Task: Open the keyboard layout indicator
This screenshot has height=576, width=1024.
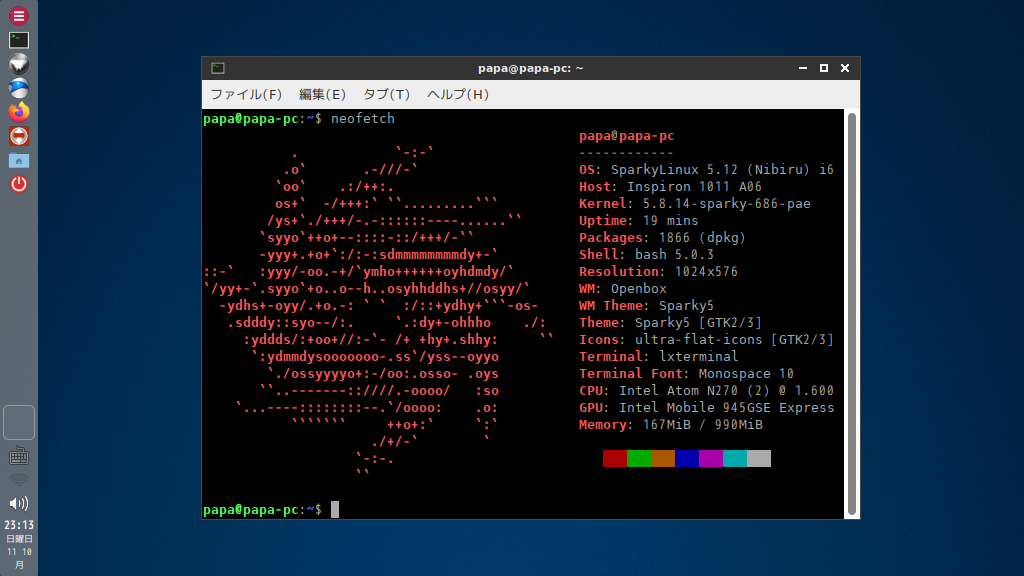Action: coord(19,456)
